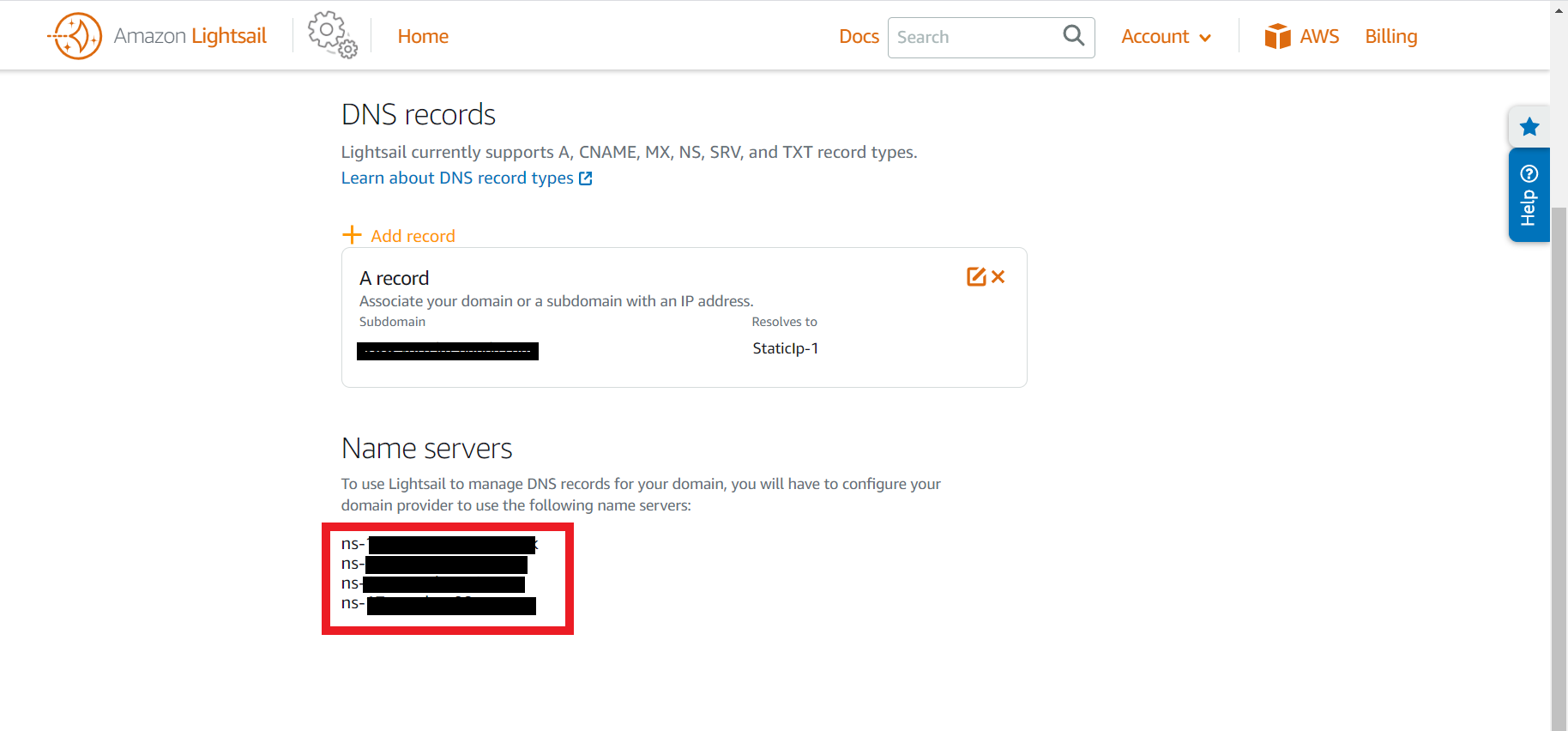Edit the A record with pencil icon
The image size is (1568, 731).
pos(976,276)
